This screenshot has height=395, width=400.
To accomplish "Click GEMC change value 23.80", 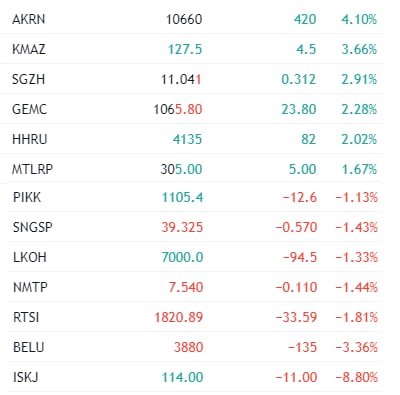I will pyautogui.click(x=299, y=109).
